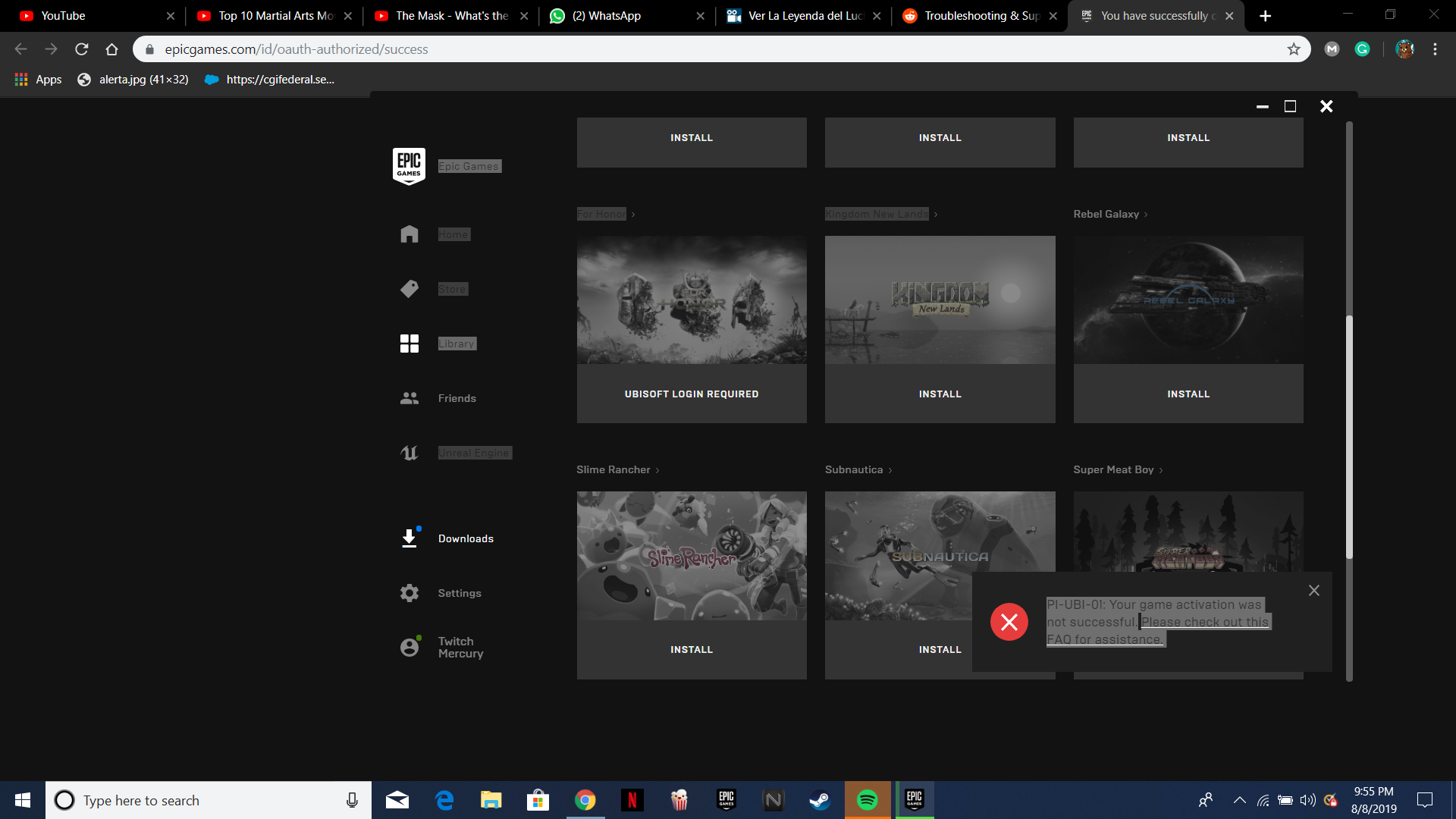
Task: Open Spotify from the Windows taskbar
Action: 867,800
